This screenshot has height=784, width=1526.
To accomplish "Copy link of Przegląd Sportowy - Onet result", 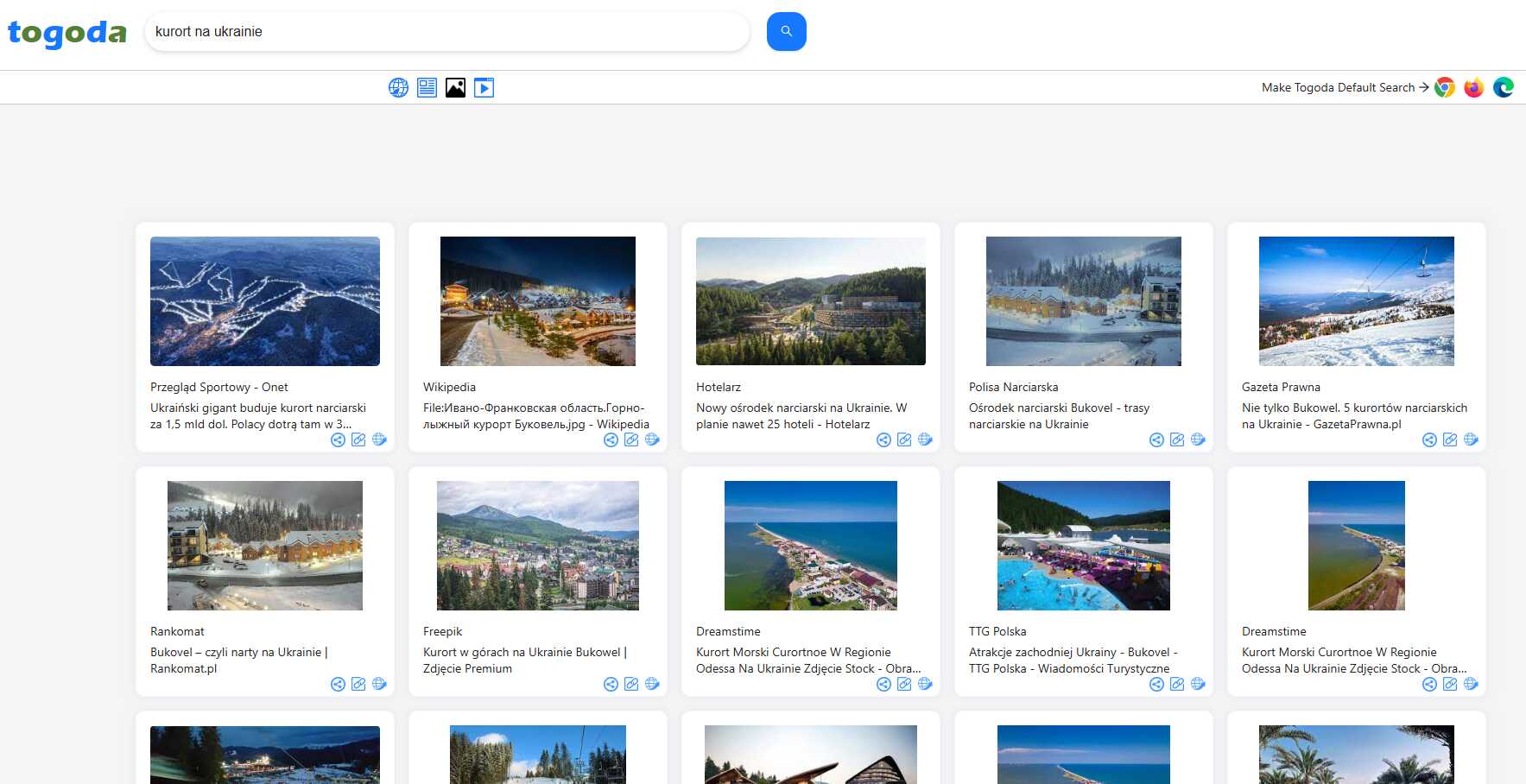I will 358,439.
